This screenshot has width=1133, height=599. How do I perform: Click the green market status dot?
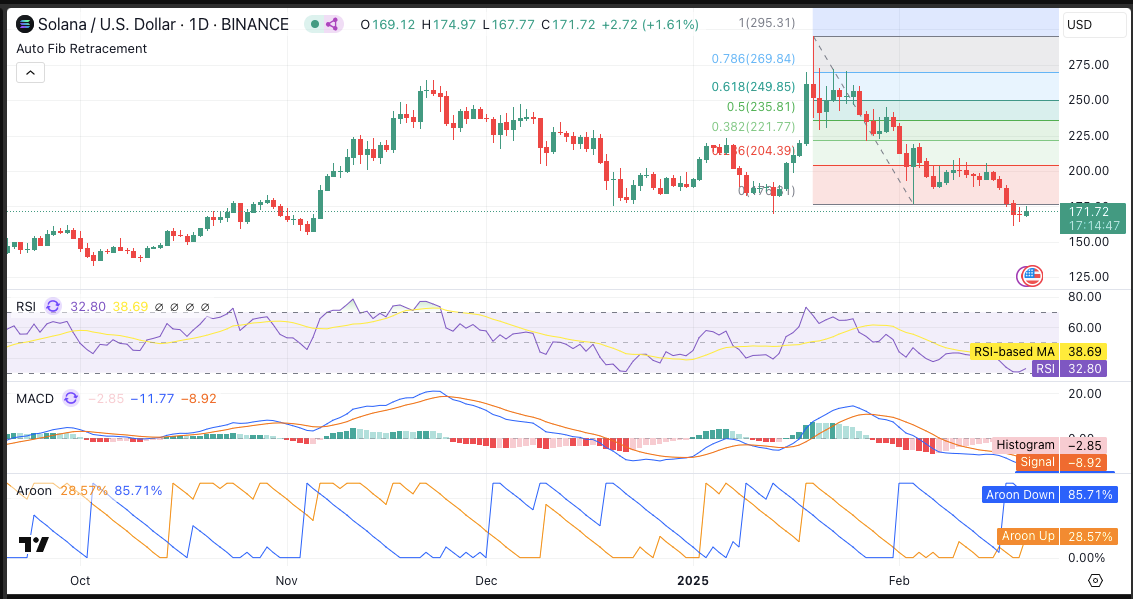(315, 25)
